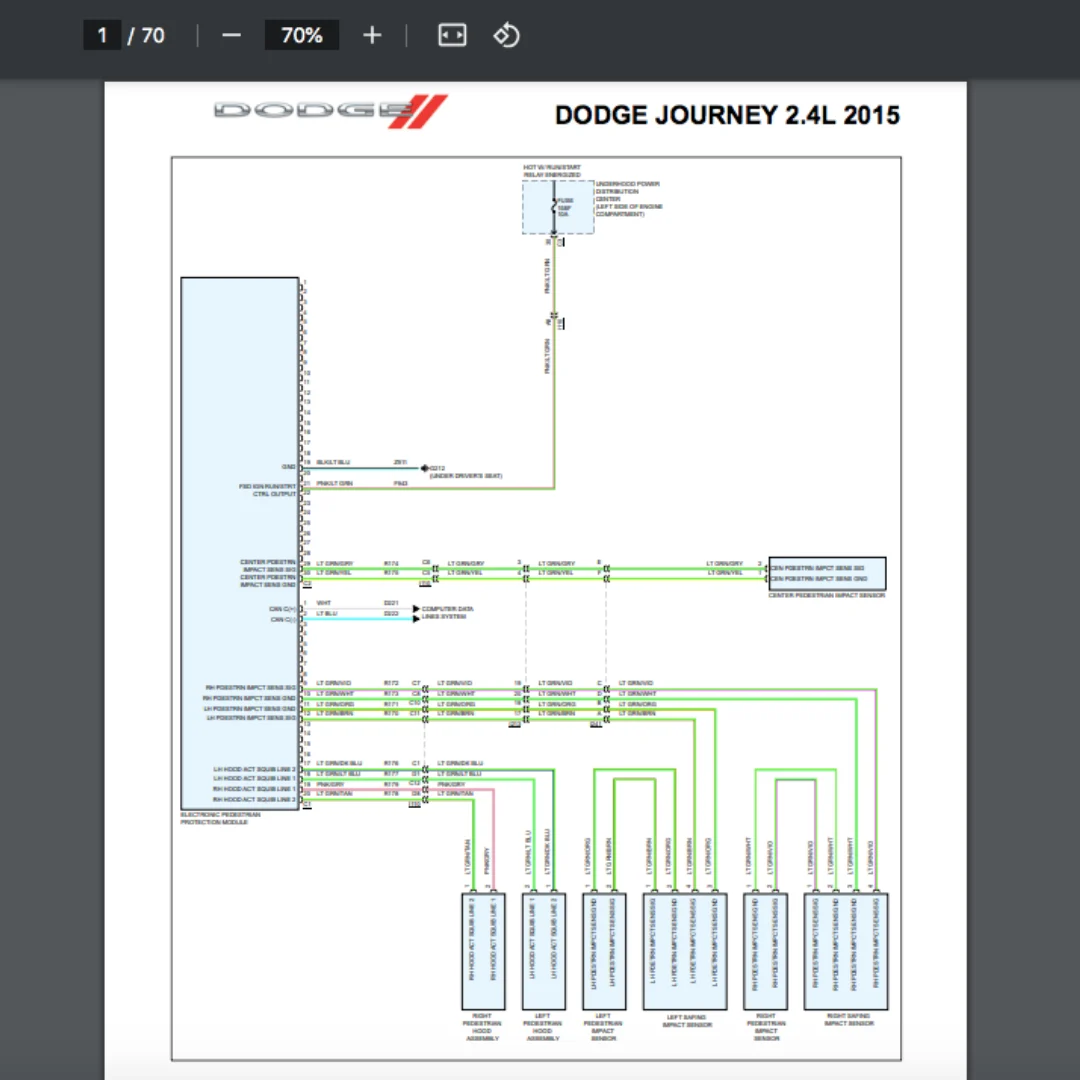
Task: Click the Left Safing Impact Sensor box
Action: [685, 951]
